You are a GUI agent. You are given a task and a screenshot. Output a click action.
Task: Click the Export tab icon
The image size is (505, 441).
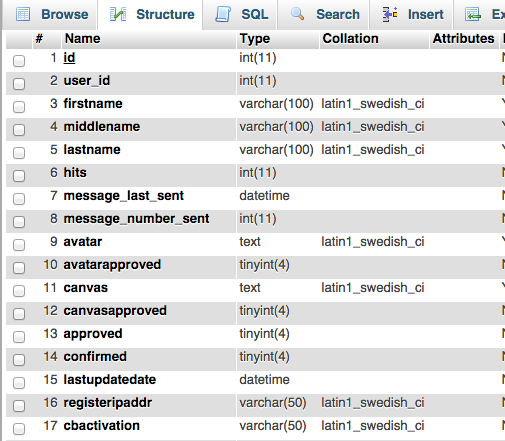pos(473,14)
